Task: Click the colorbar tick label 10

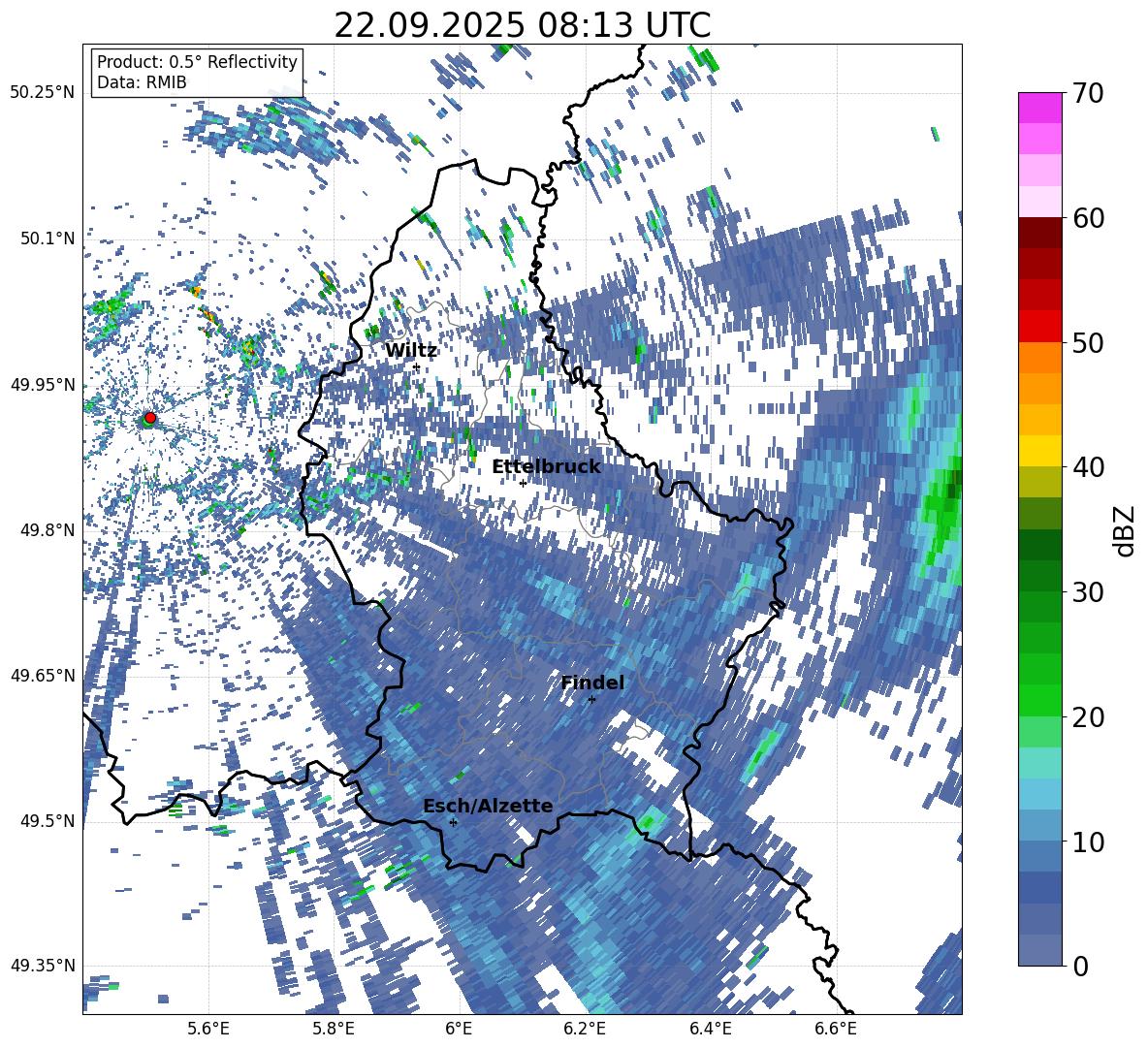Action: 1087,842
